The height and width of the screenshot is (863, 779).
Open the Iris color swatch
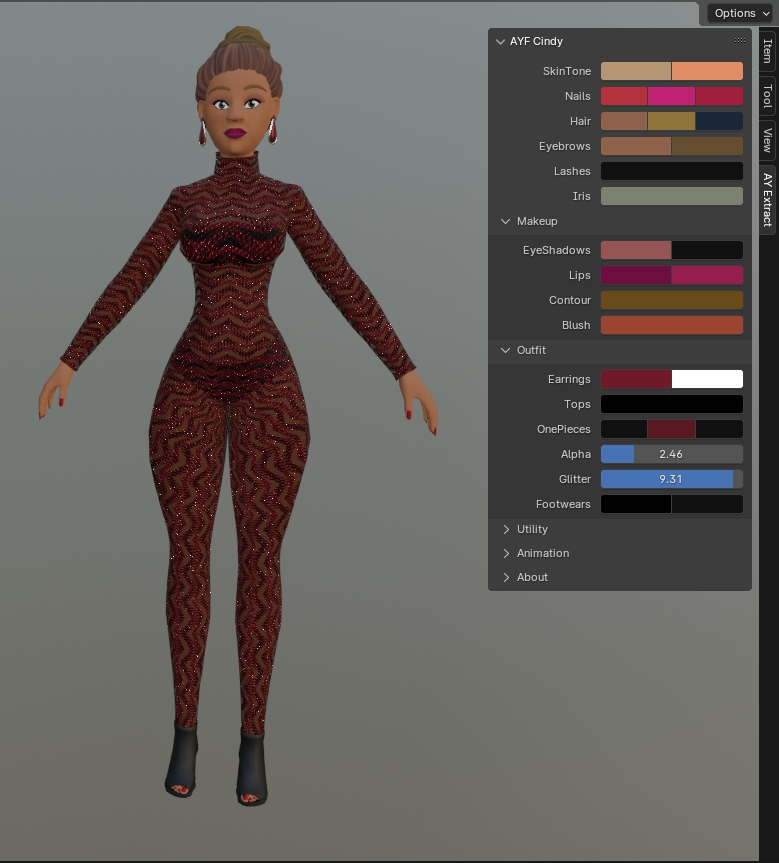pos(671,196)
